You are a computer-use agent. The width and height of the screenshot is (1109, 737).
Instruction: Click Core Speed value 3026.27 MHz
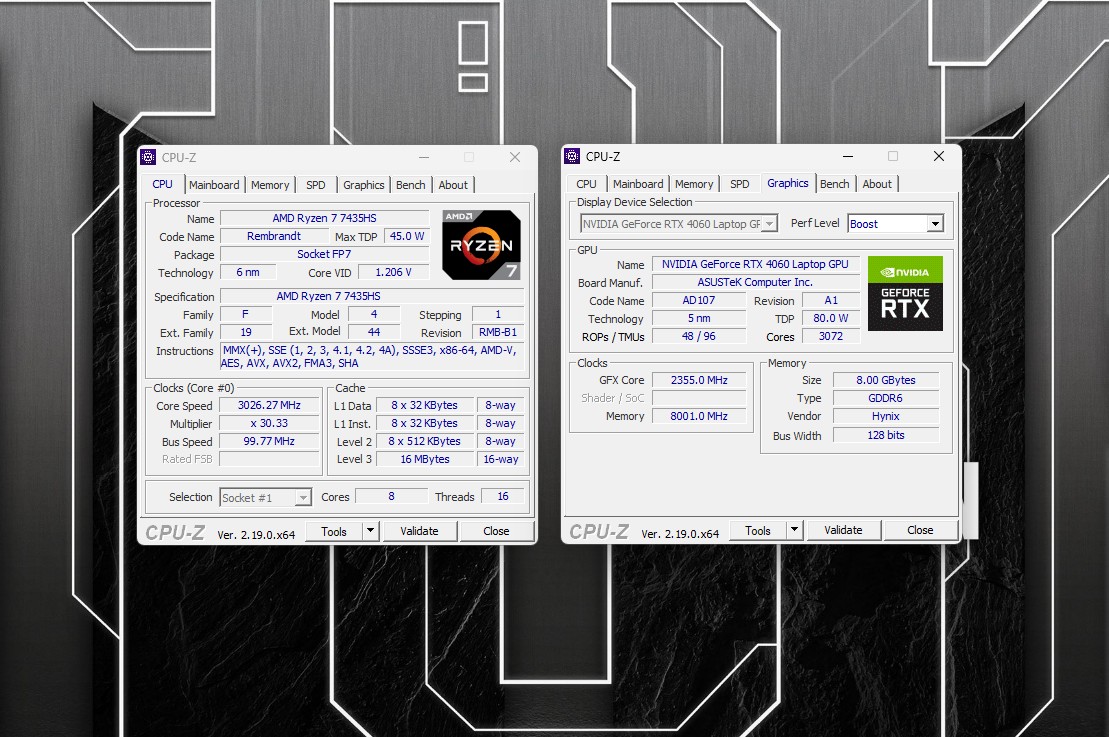[x=269, y=405]
